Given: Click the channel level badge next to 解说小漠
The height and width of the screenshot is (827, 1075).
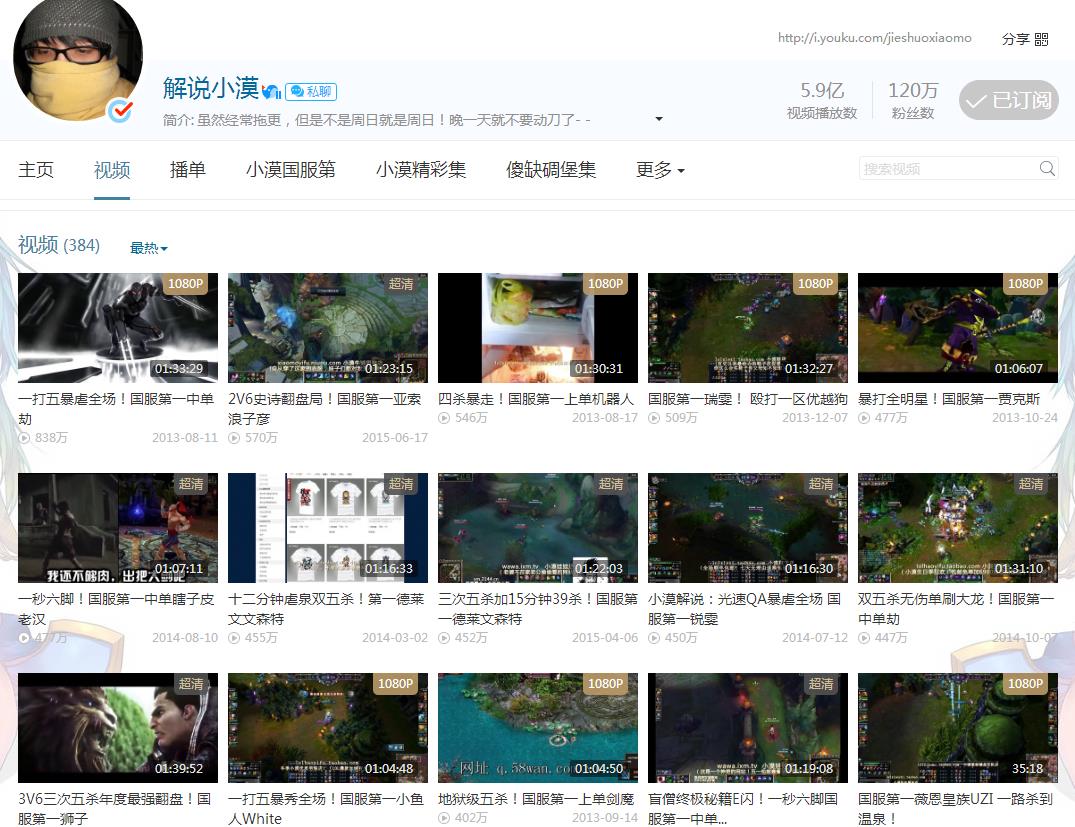Looking at the screenshot, I should [271, 91].
